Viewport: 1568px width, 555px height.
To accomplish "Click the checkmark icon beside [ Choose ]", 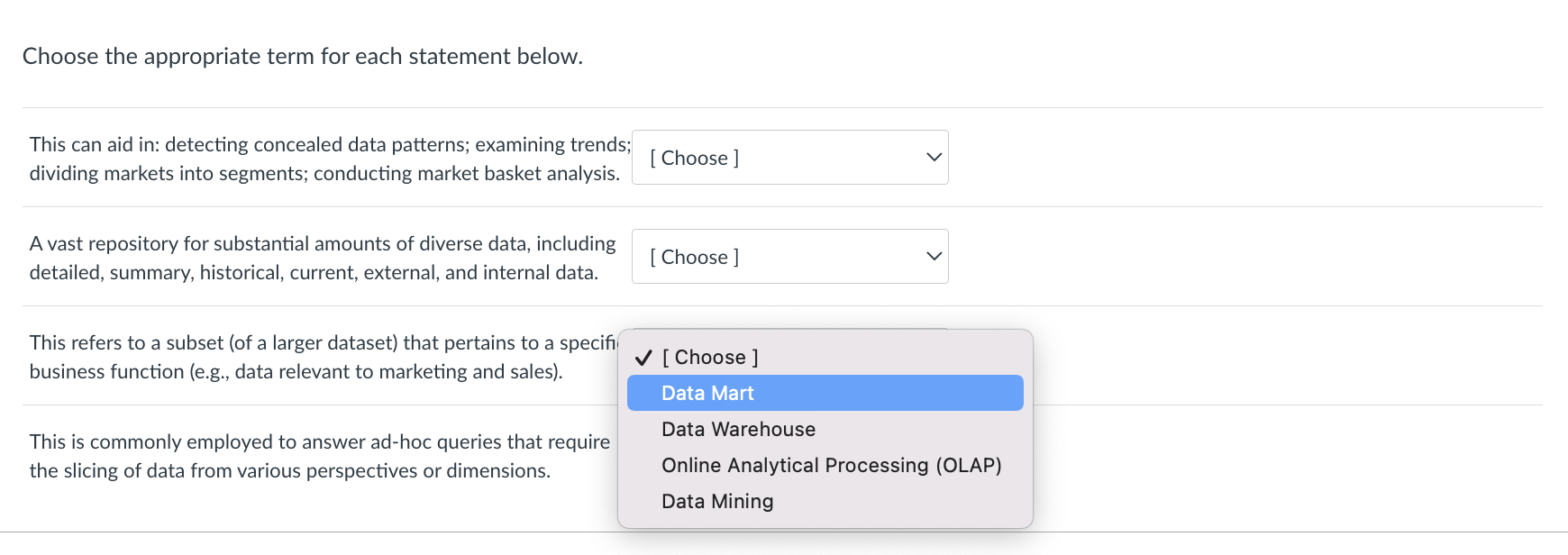I will [x=643, y=358].
